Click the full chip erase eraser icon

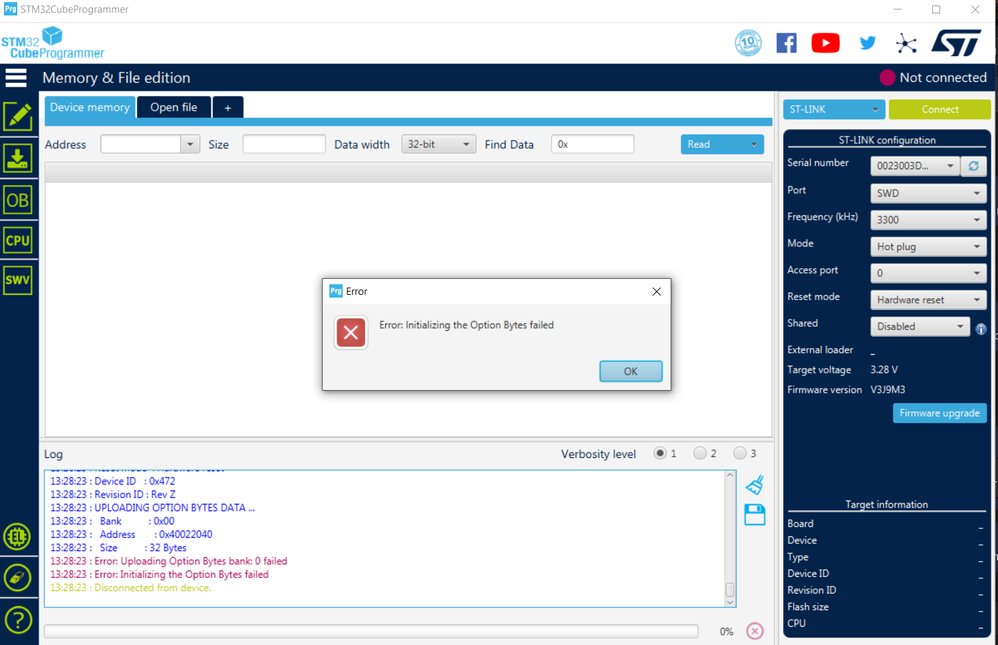pyautogui.click(x=17, y=578)
